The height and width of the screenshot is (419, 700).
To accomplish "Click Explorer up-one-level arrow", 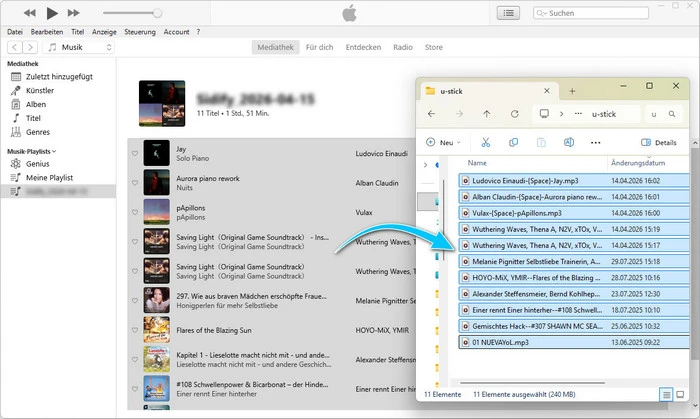I will pos(487,114).
